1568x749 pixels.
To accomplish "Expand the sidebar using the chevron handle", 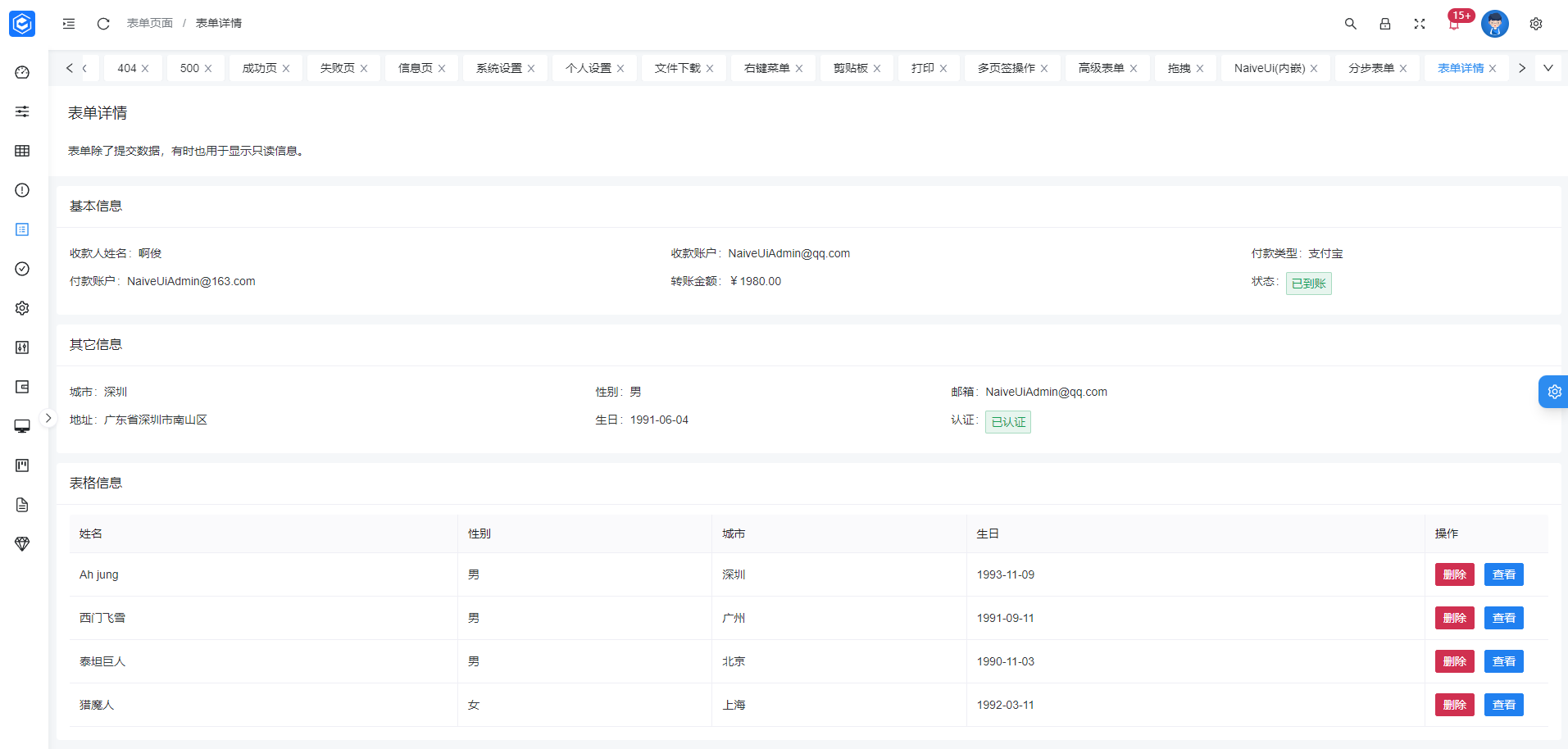I will tap(48, 418).
